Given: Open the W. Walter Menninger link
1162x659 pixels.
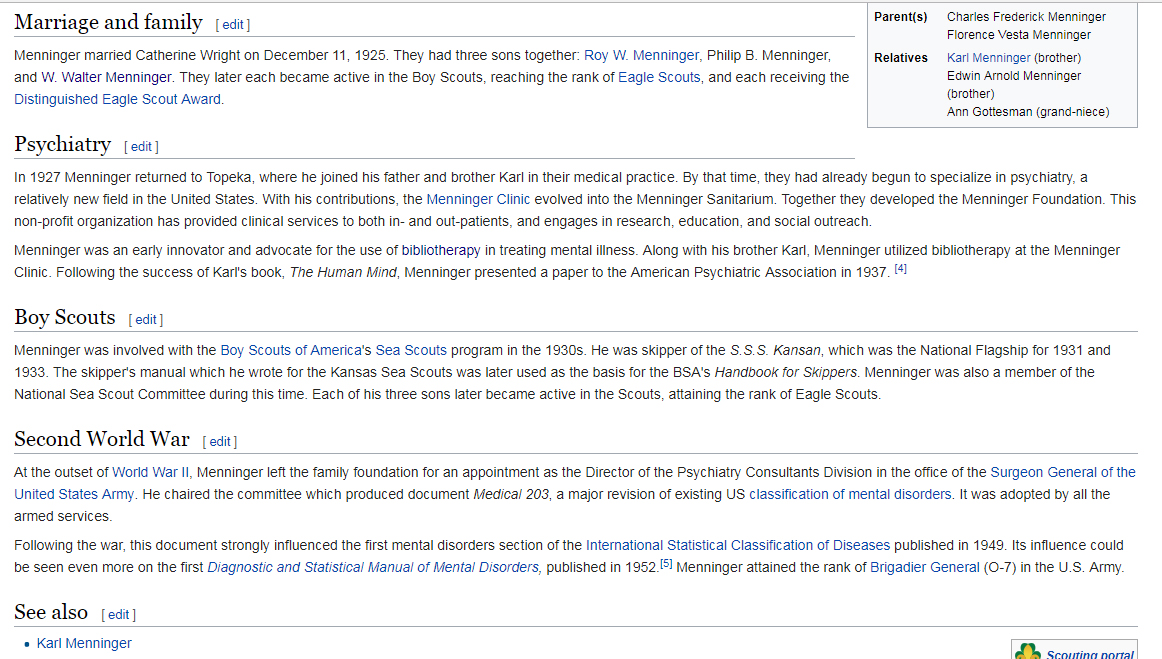Looking at the screenshot, I should click(x=106, y=77).
